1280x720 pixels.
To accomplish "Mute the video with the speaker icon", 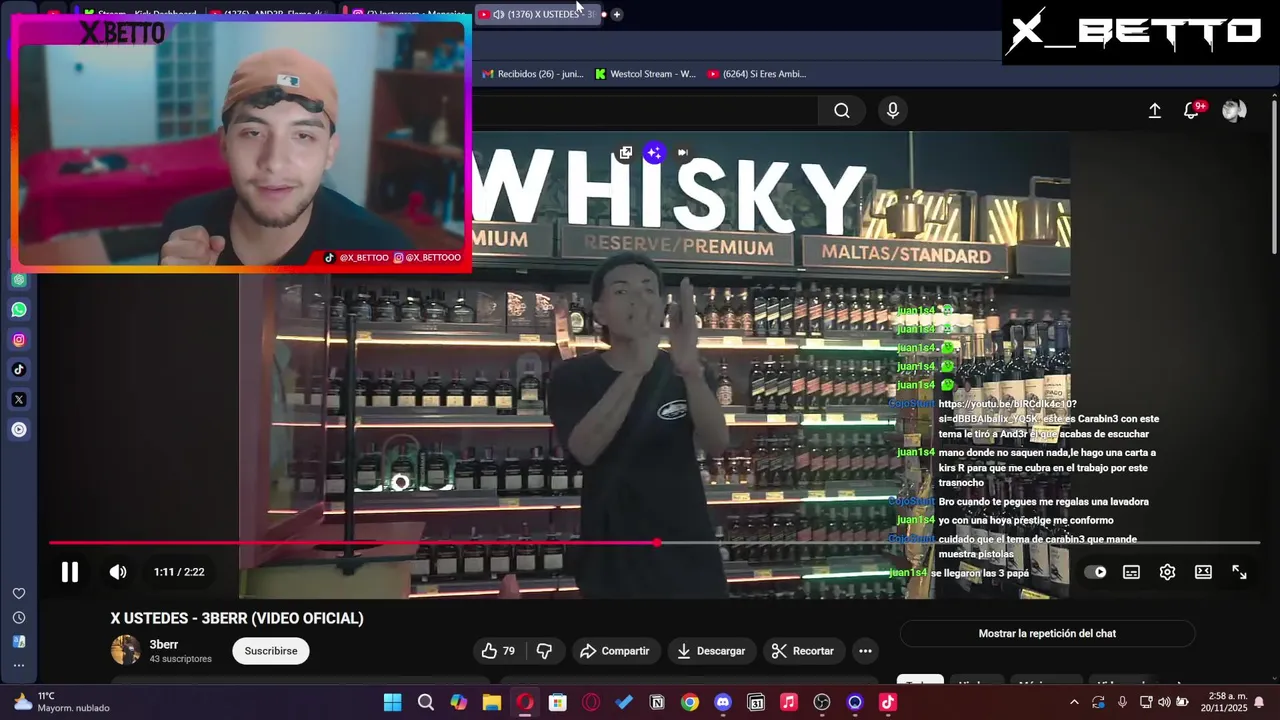I will (x=118, y=572).
